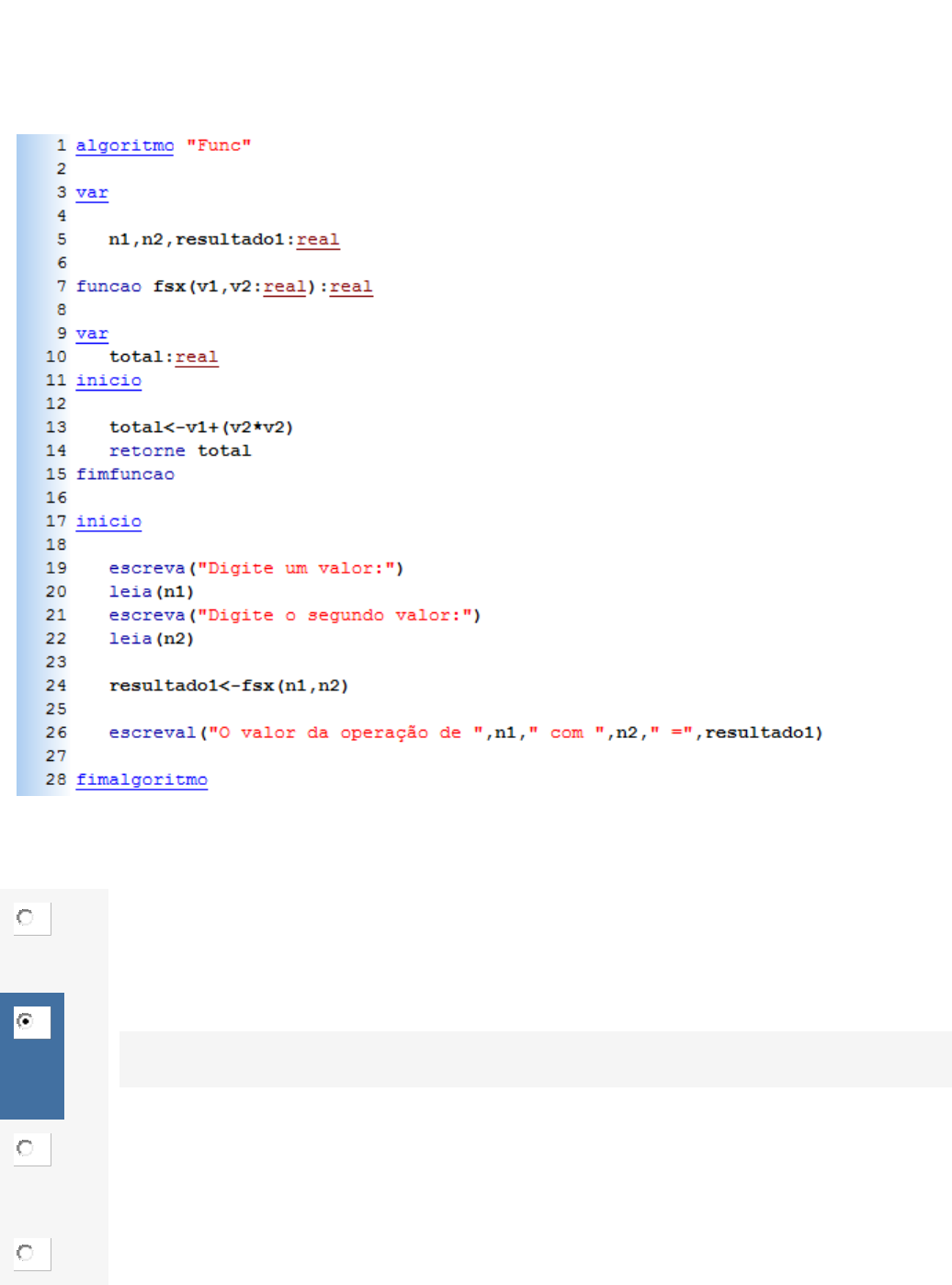
Task: Click the underlined "algoritmo" keyword on line 1
Action: tap(124, 145)
